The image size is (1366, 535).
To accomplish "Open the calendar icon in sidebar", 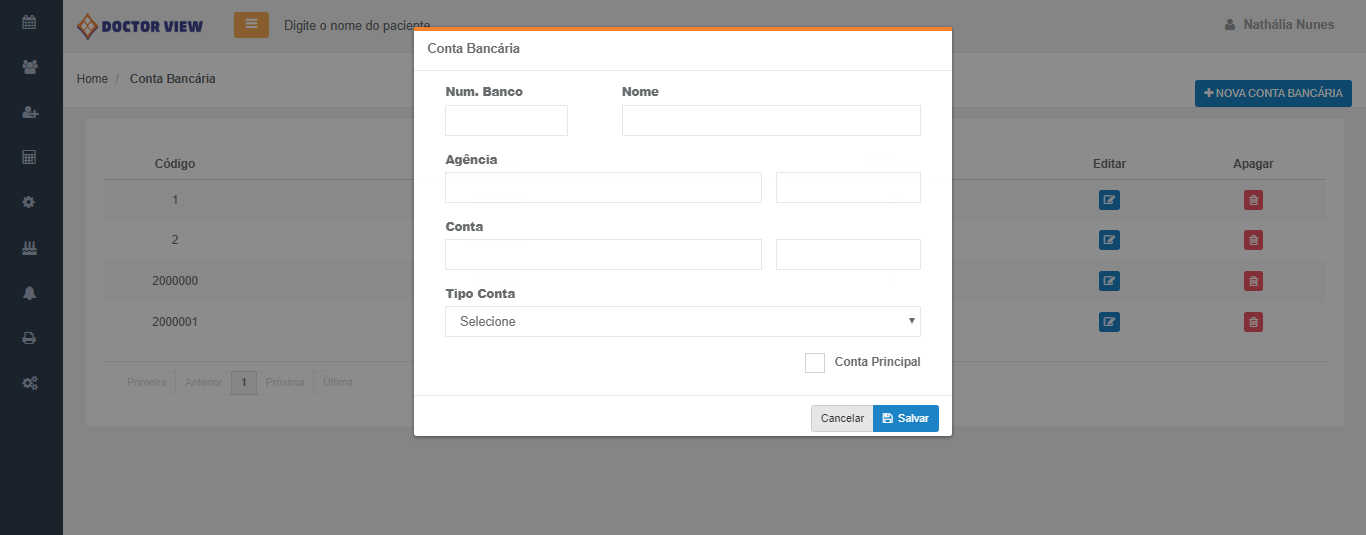I will (x=30, y=22).
